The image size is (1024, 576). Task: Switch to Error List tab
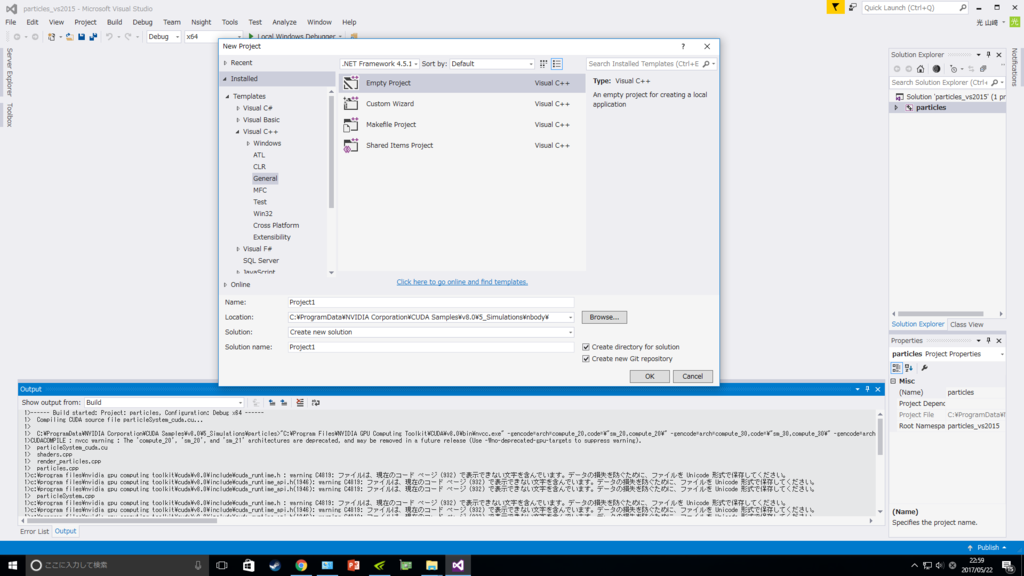pyautogui.click(x=35, y=532)
